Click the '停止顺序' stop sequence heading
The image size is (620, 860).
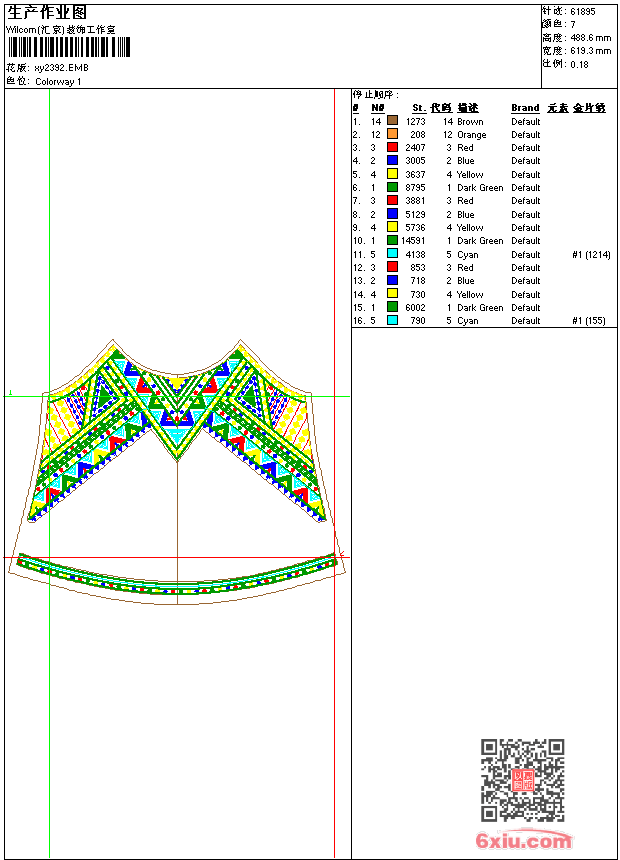(x=376, y=95)
